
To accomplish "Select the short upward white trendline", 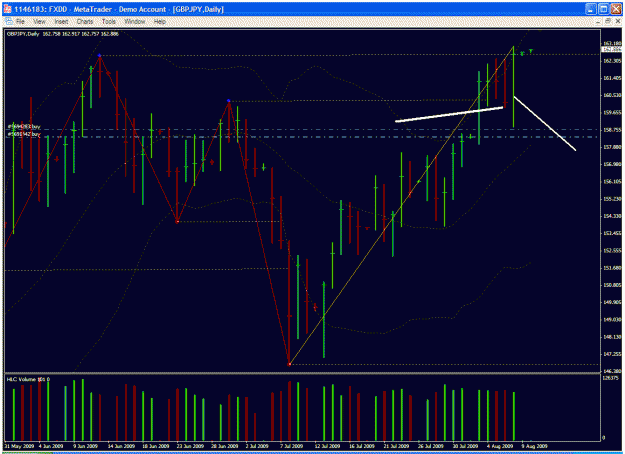I will pos(449,114).
